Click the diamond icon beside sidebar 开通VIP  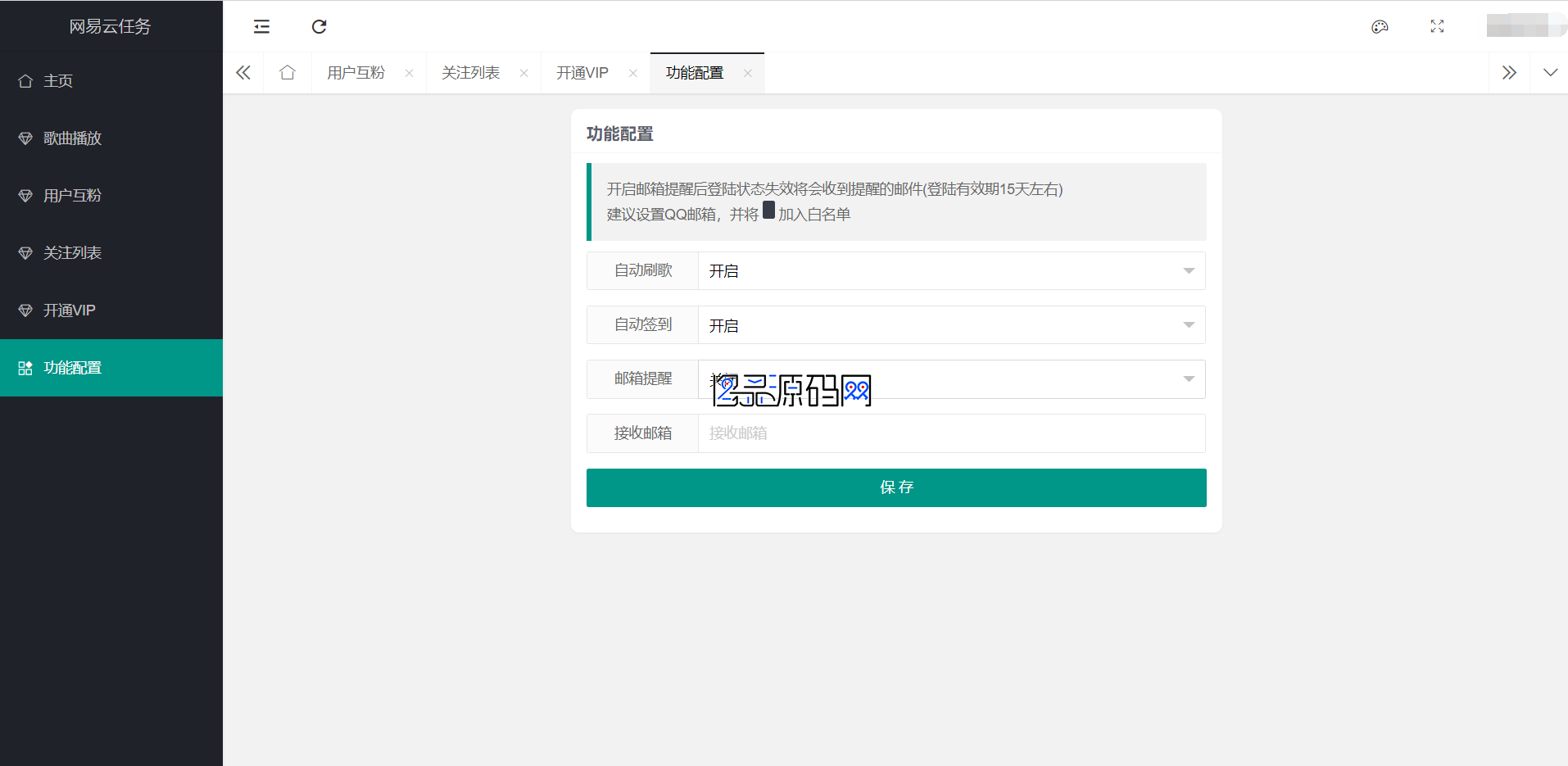(25, 310)
